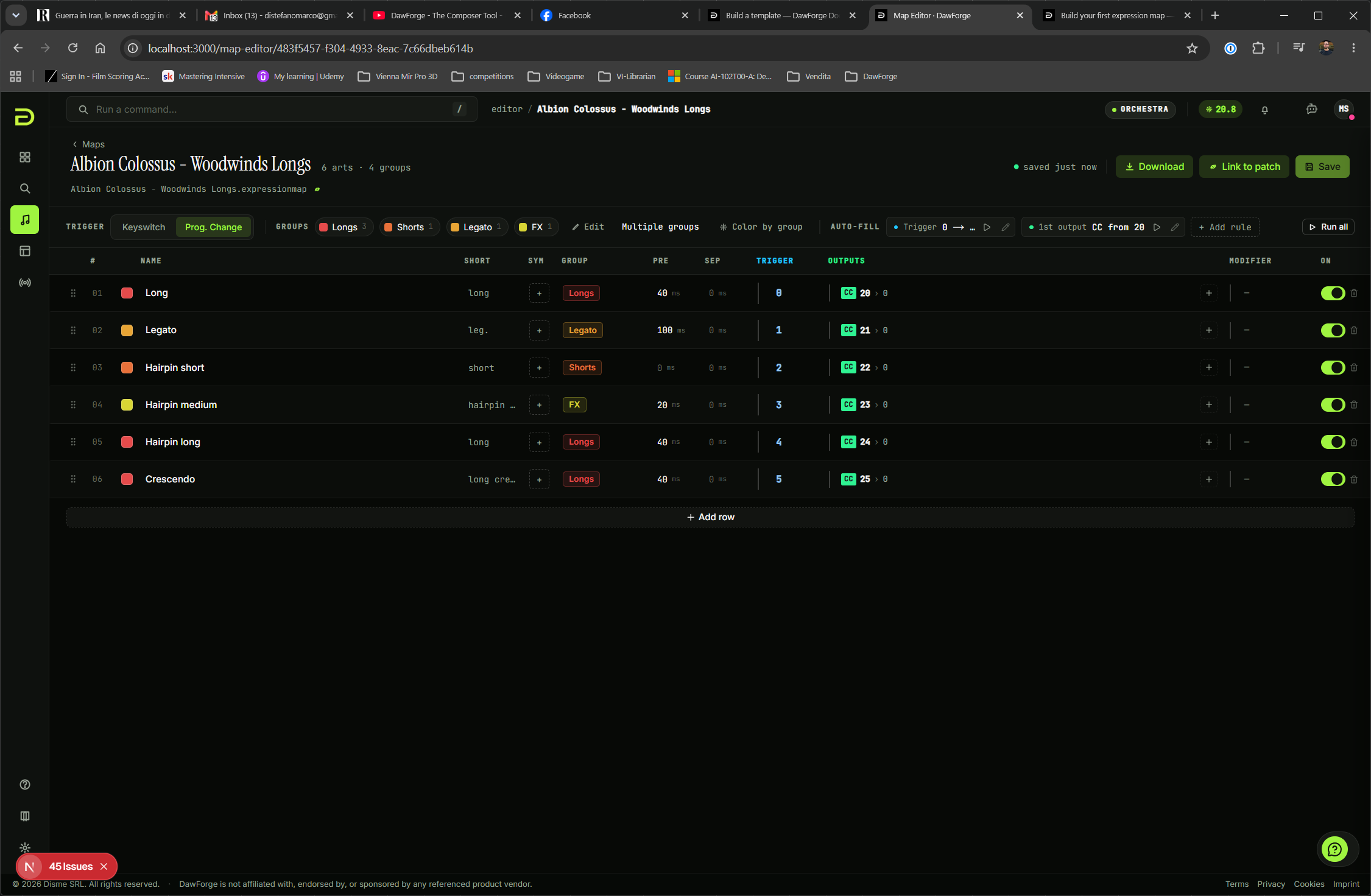
Task: Select the Keyswitch trigger tab
Action: pyautogui.click(x=144, y=227)
